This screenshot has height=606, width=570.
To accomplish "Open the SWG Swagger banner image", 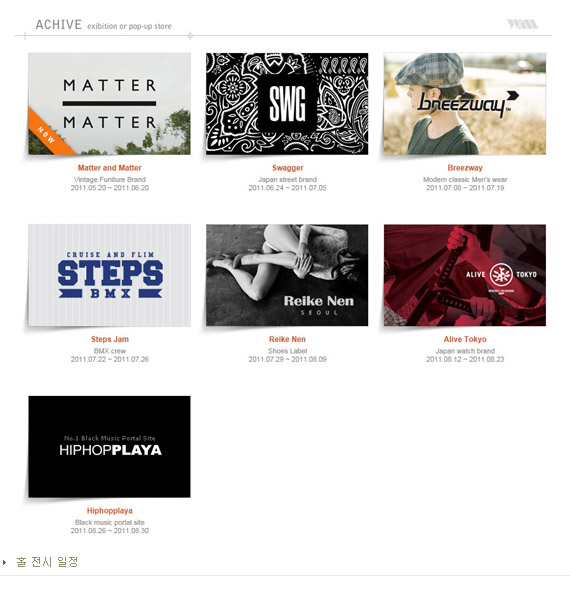I will pos(287,104).
